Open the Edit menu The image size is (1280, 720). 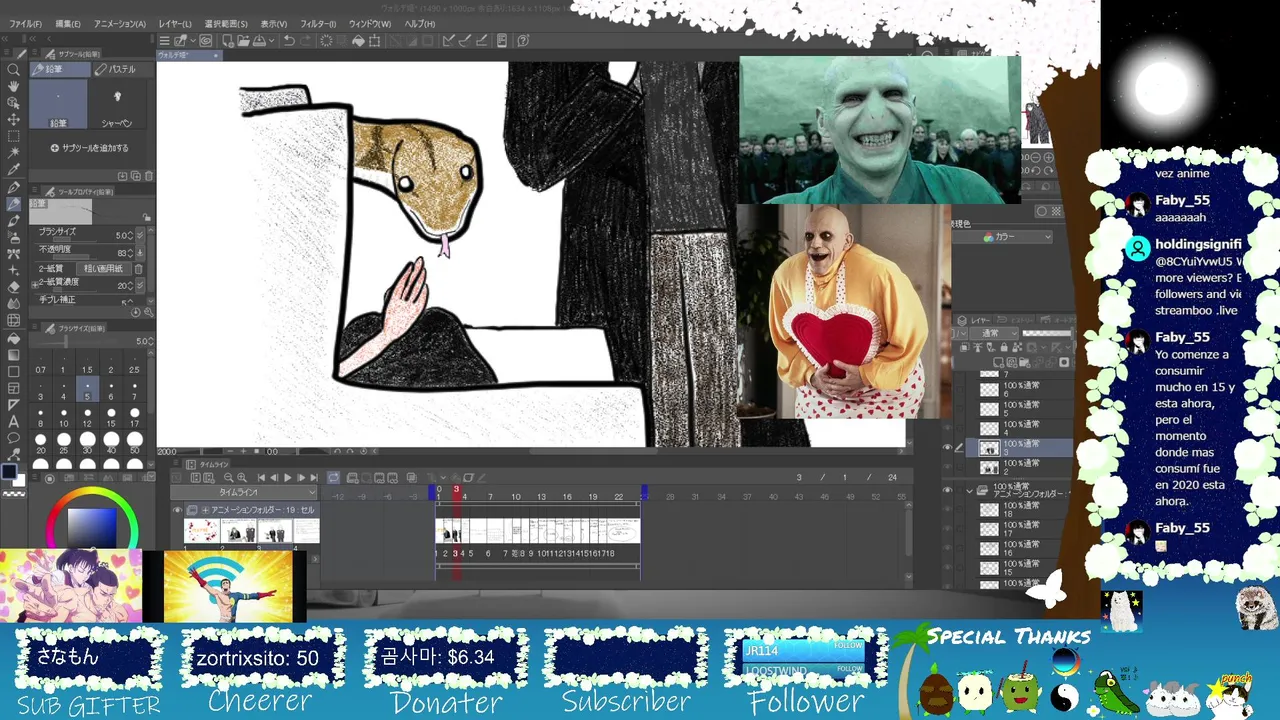pyautogui.click(x=68, y=24)
